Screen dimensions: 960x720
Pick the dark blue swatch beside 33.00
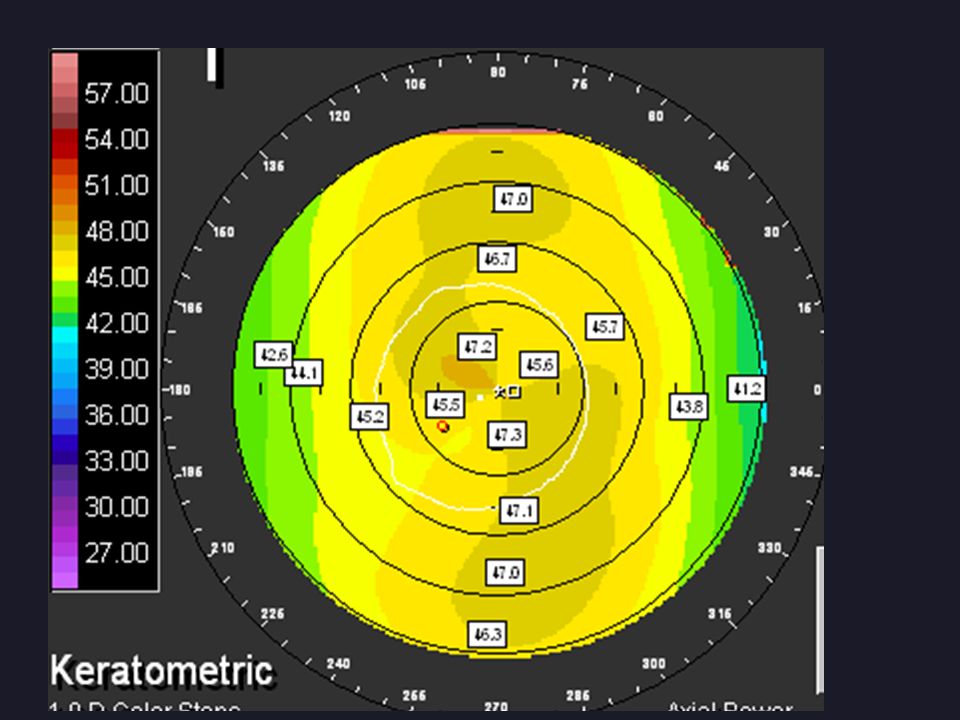coord(65,457)
